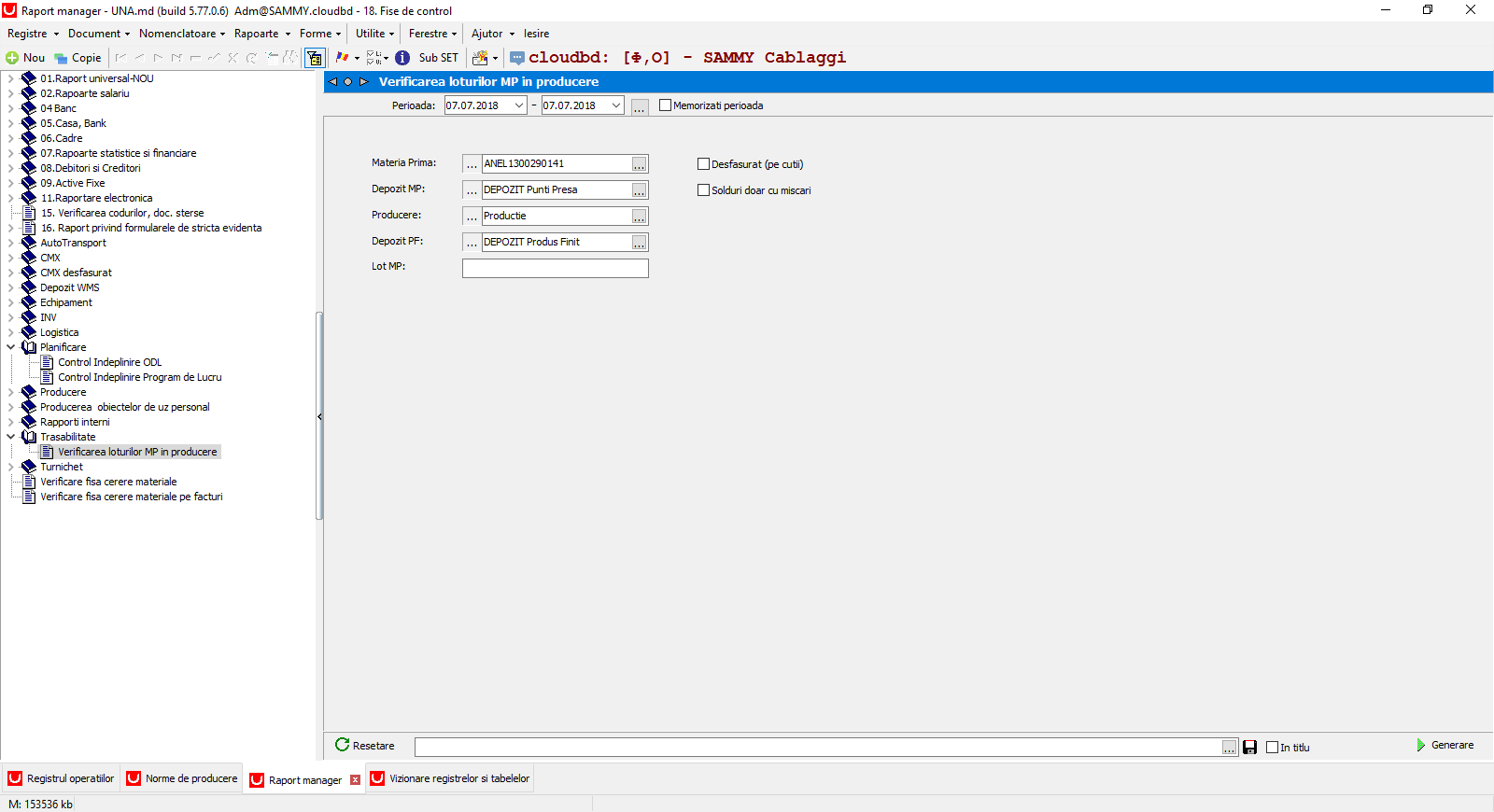The height and width of the screenshot is (812, 1494).
Task: Click the next arrow in report header
Action: coord(364,82)
